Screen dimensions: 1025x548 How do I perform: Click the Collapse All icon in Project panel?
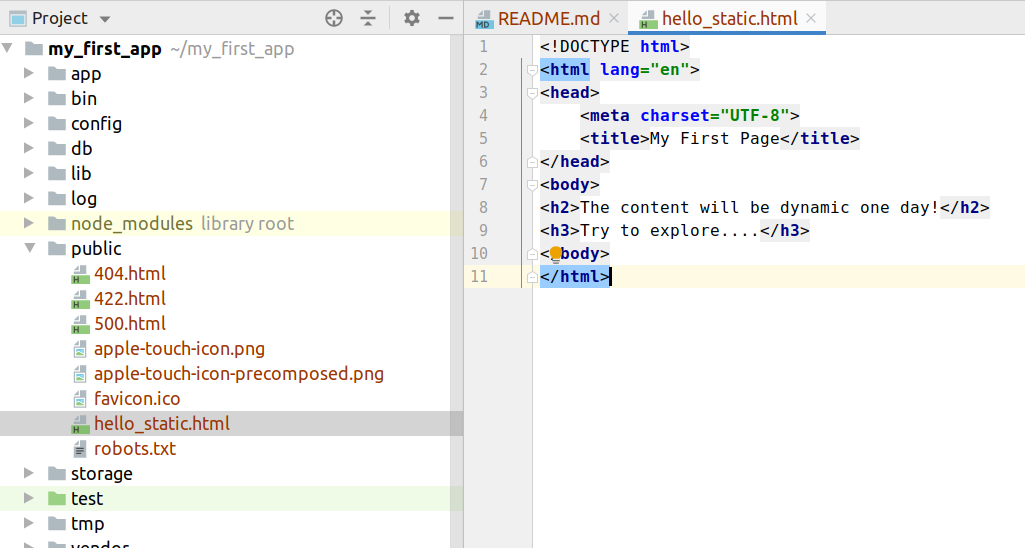368,18
